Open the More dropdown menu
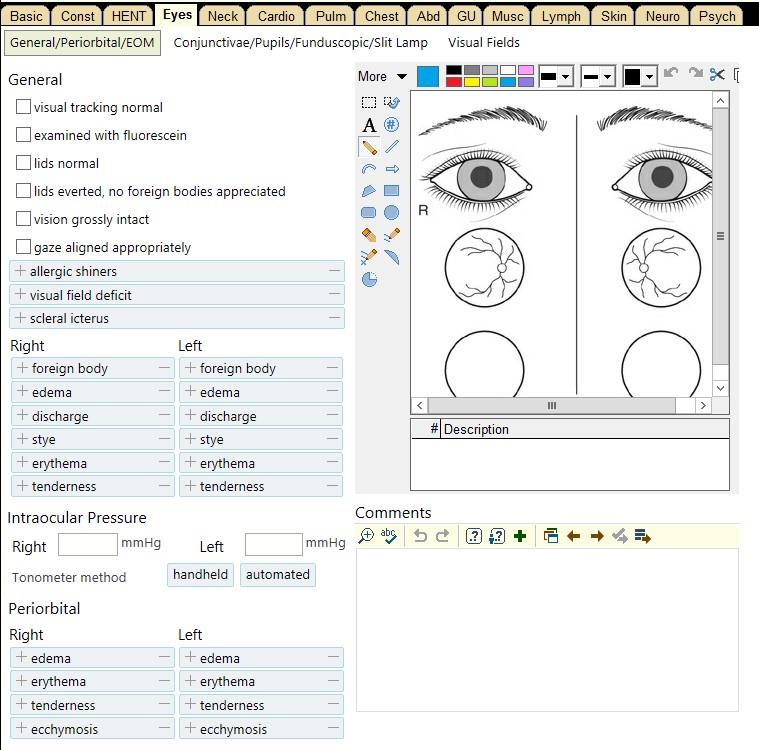Screen dimensions: 759x750 click(382, 76)
